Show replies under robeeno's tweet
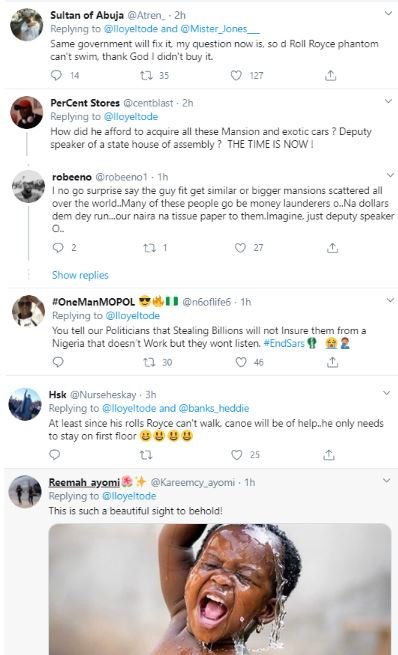This screenshot has height=655, width=398. tap(80, 275)
